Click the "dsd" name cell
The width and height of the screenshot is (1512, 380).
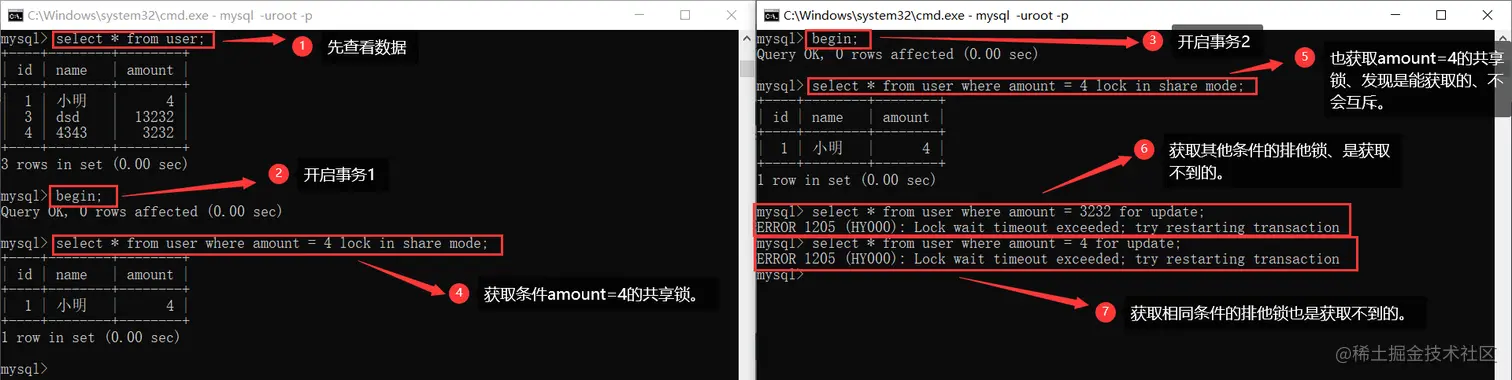pos(68,117)
